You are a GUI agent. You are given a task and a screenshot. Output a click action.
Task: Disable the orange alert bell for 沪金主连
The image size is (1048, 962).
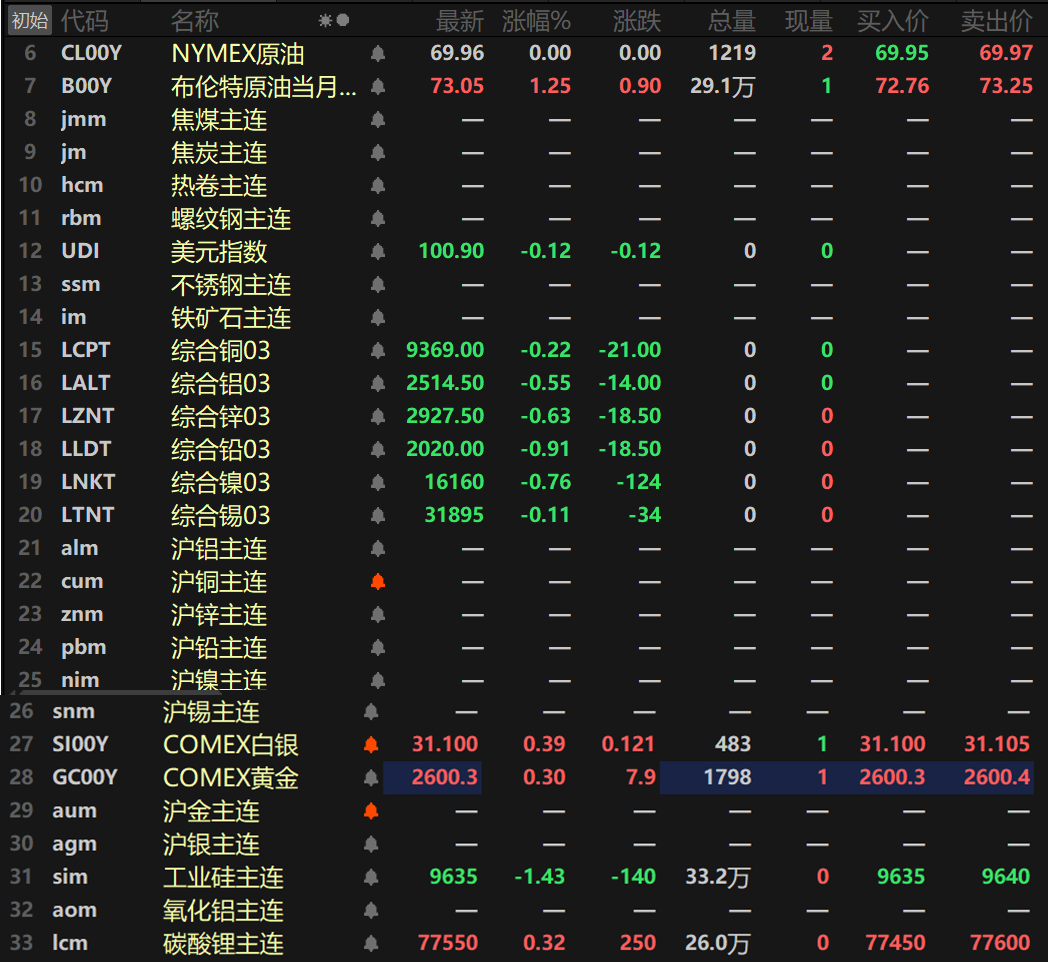click(371, 811)
